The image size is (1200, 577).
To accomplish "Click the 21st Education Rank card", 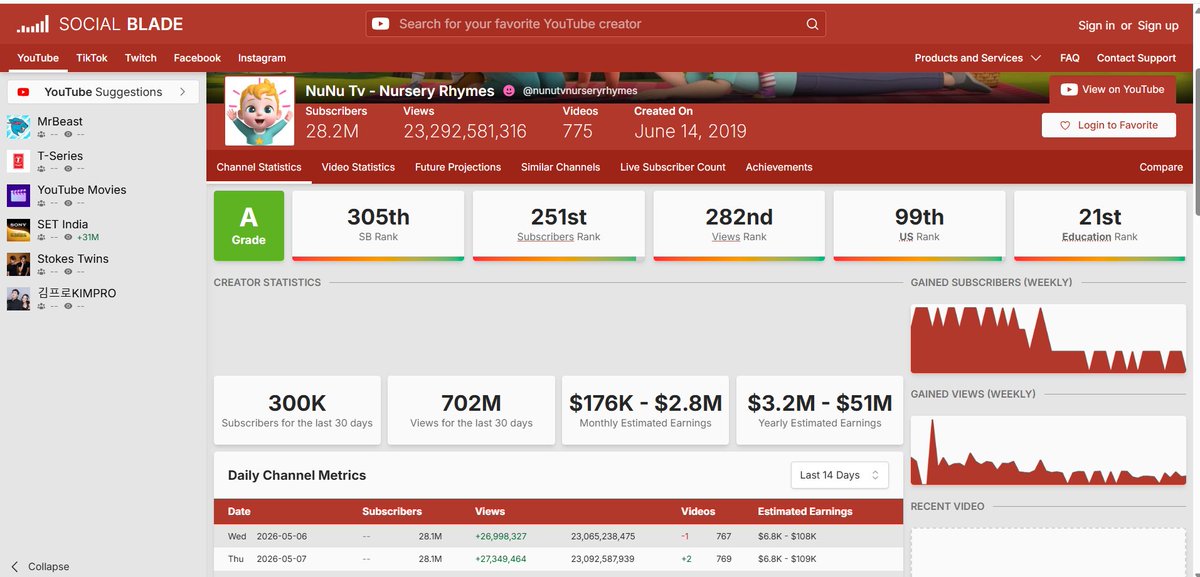I will pyautogui.click(x=1100, y=226).
